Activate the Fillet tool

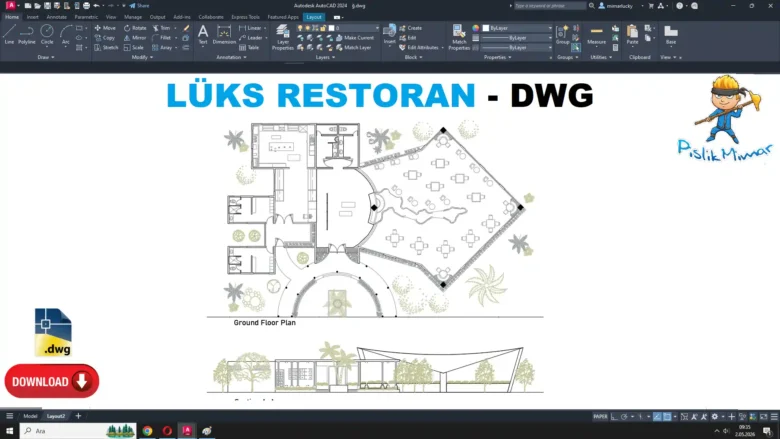click(162, 38)
